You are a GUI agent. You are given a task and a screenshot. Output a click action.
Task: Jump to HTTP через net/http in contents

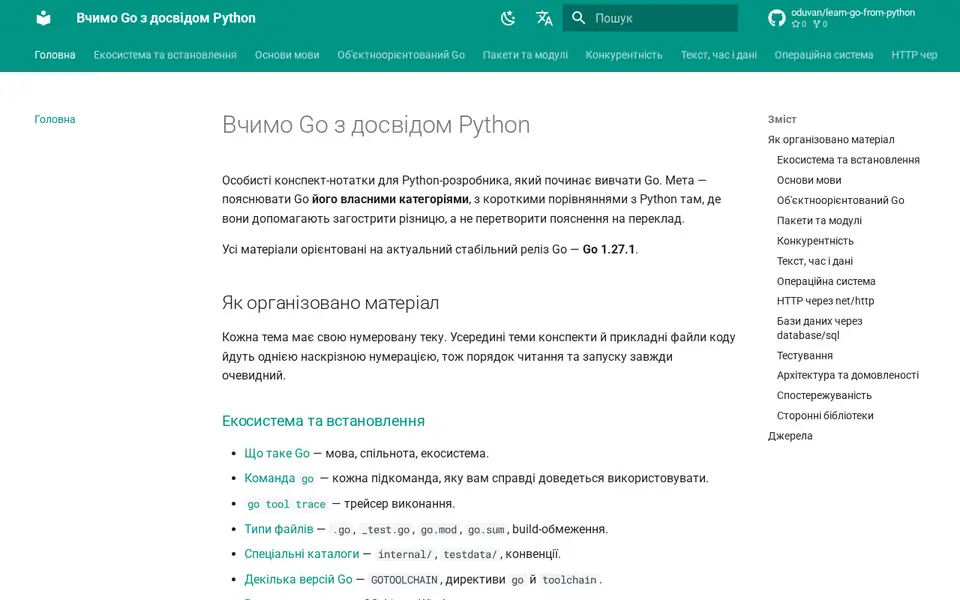pos(825,301)
